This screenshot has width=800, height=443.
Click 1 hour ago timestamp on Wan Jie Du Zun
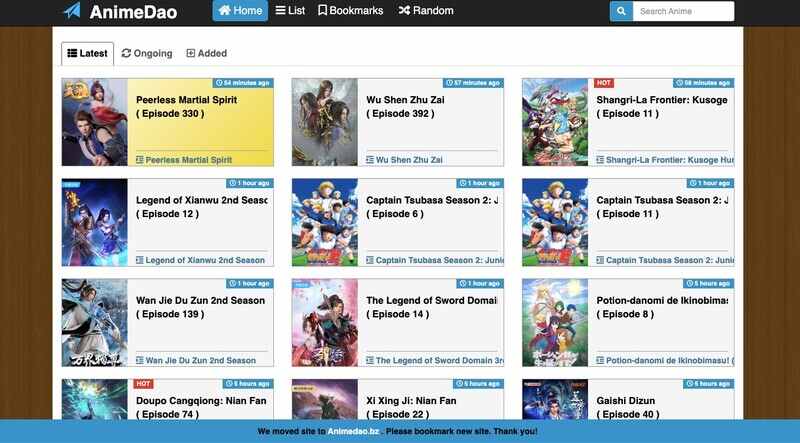click(249, 283)
